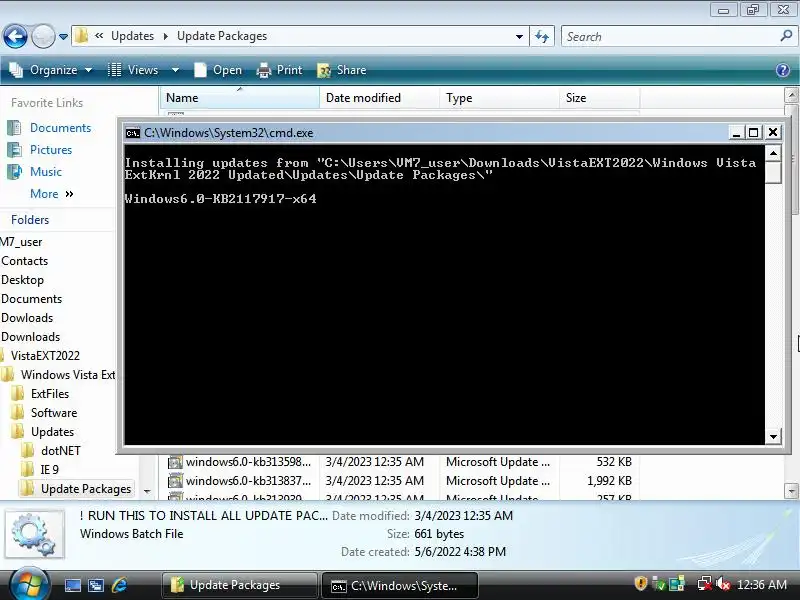Select Update Packages folder in the tree
This screenshot has height=600, width=800.
pos(85,489)
